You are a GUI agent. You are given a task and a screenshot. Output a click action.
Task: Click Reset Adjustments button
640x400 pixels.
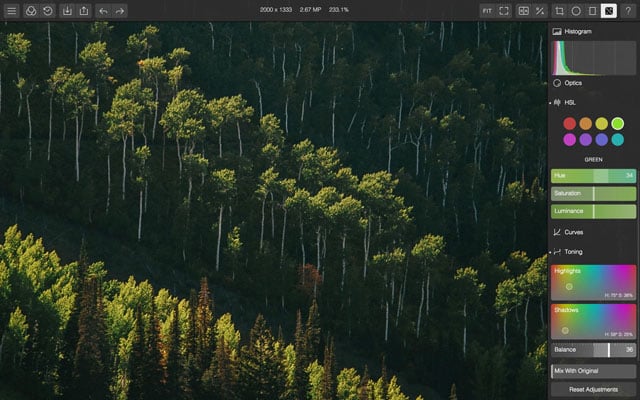[x=593, y=390]
